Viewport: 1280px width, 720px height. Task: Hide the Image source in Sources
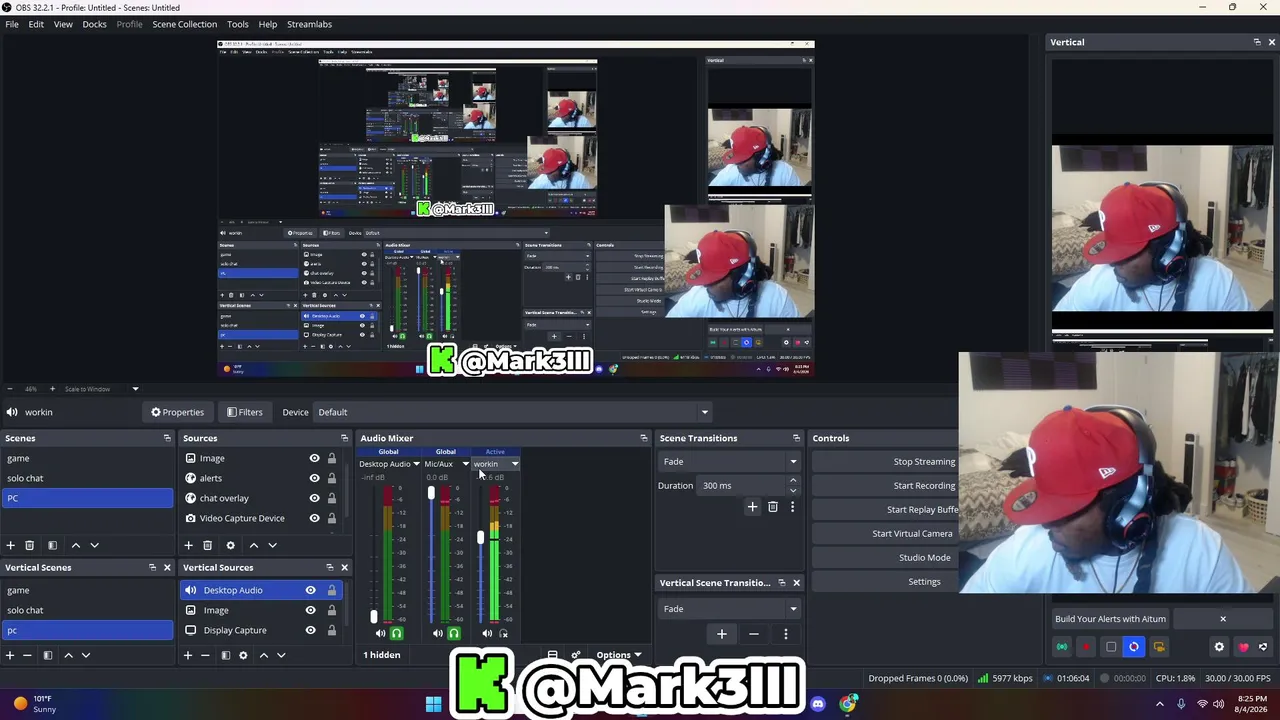(314, 458)
